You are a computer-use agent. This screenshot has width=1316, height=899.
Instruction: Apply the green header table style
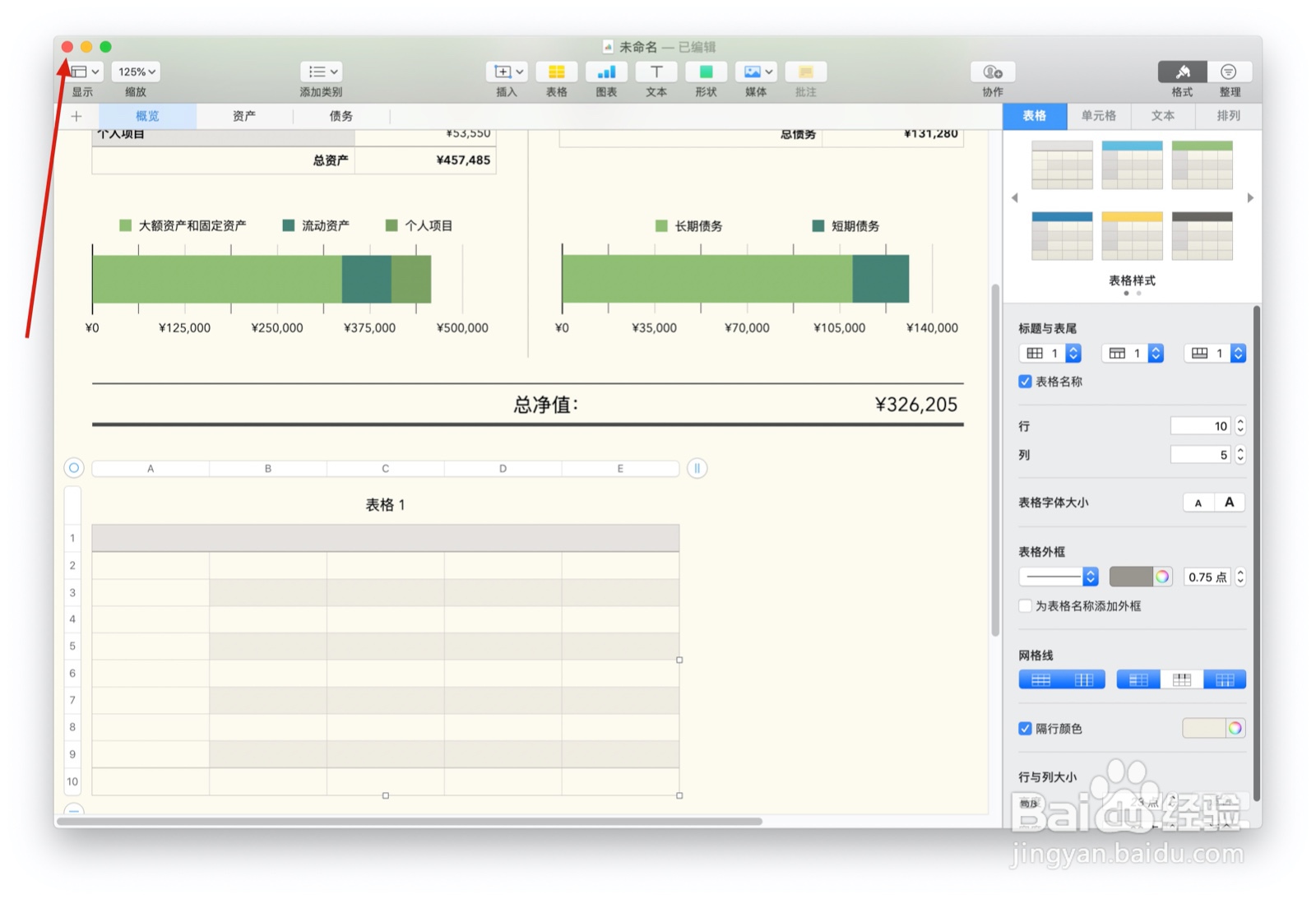click(1202, 165)
